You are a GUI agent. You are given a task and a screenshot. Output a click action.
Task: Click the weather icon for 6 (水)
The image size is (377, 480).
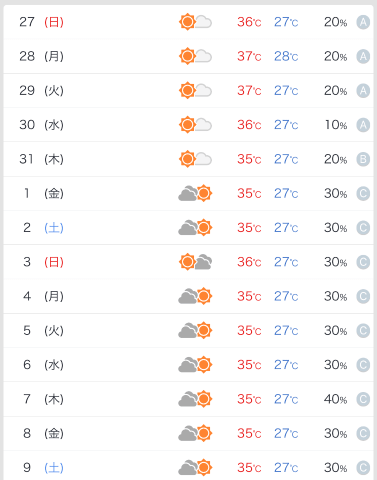(x=195, y=365)
